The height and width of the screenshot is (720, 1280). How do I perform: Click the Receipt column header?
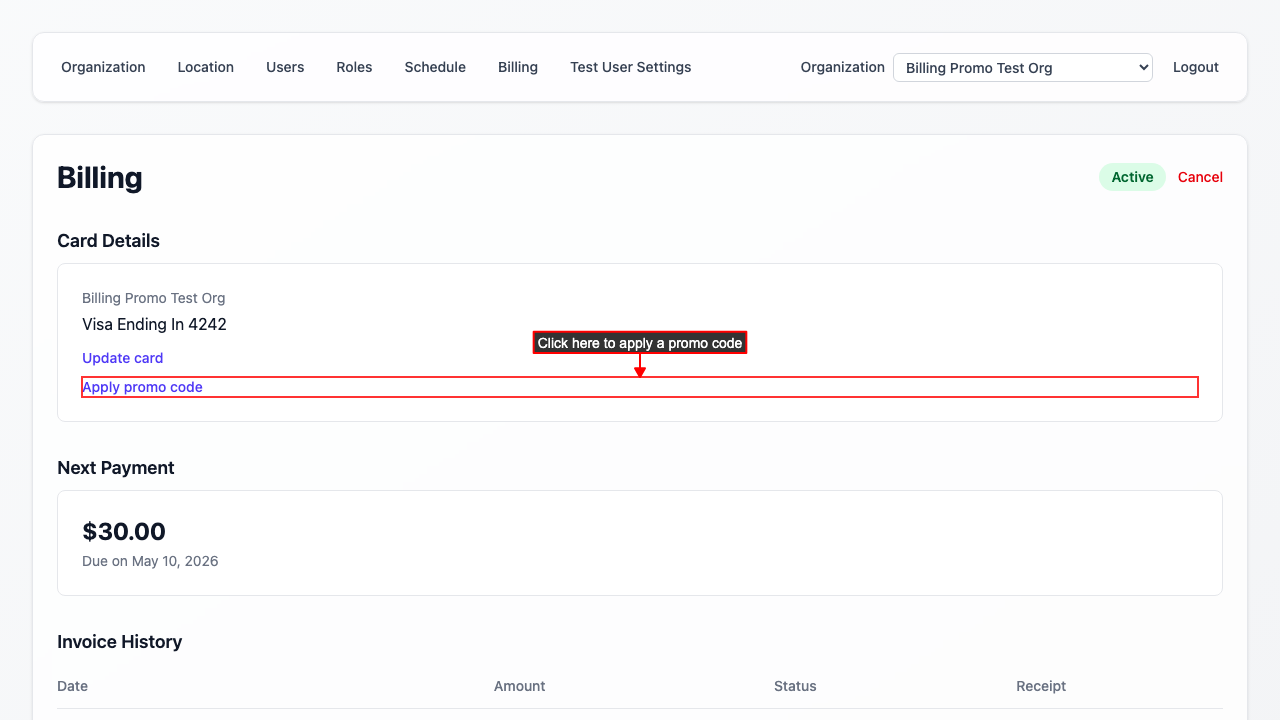point(1041,686)
